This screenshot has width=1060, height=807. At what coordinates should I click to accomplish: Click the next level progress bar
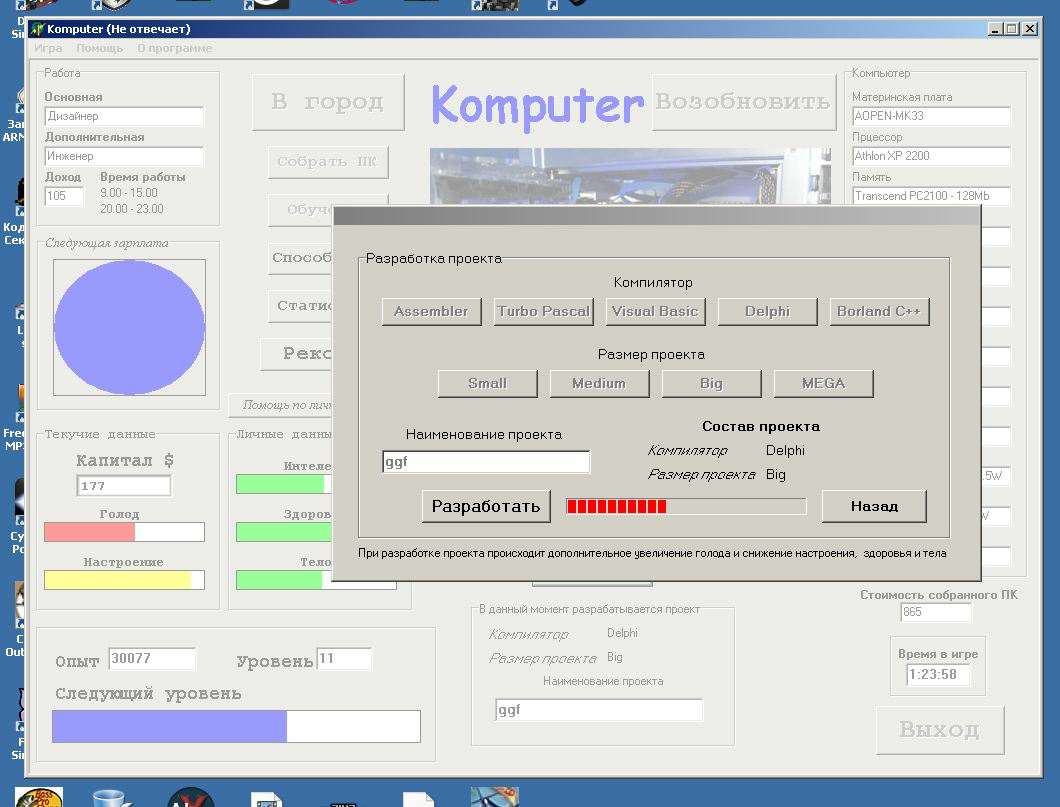click(x=236, y=726)
